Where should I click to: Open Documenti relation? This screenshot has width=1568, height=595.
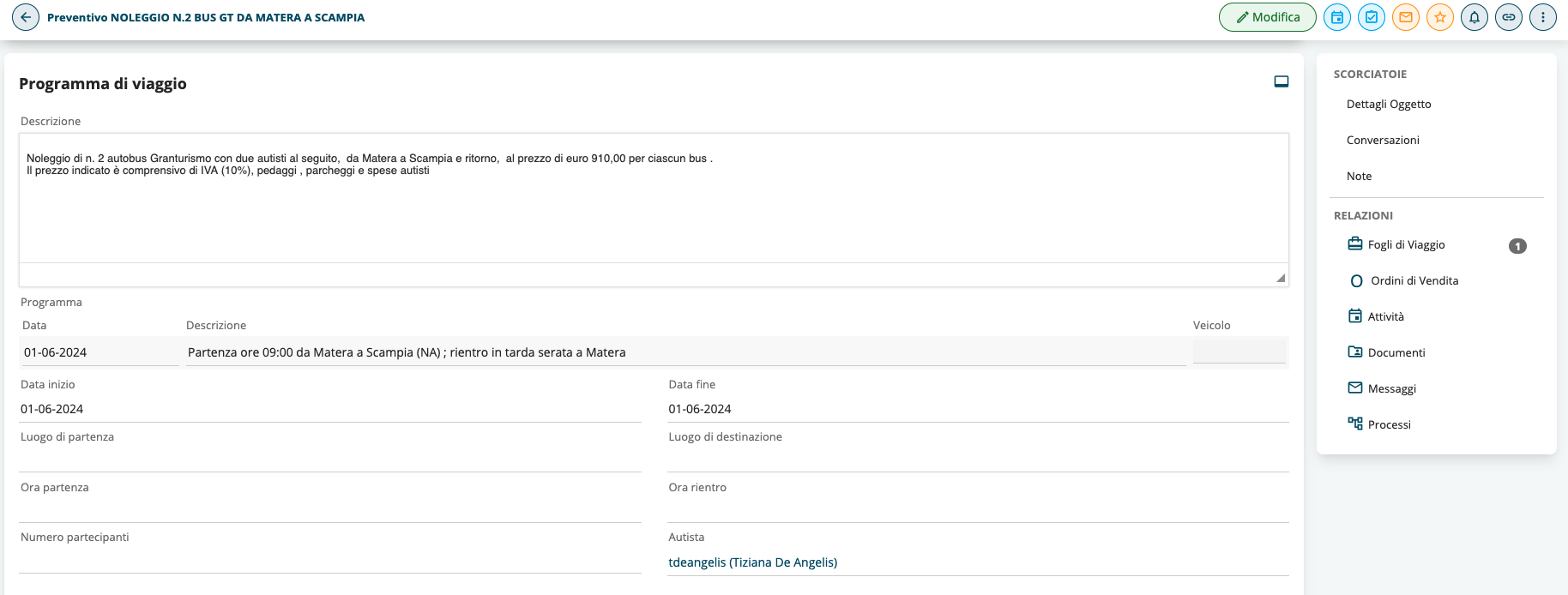point(1396,352)
